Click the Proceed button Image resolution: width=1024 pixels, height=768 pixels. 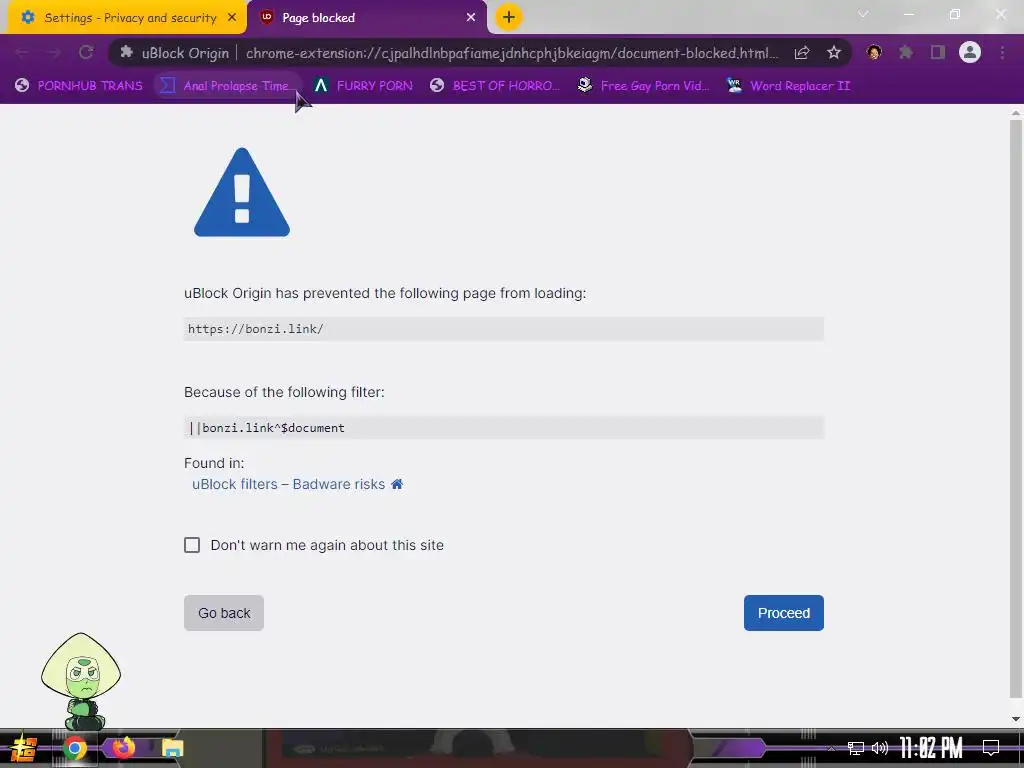pos(784,613)
